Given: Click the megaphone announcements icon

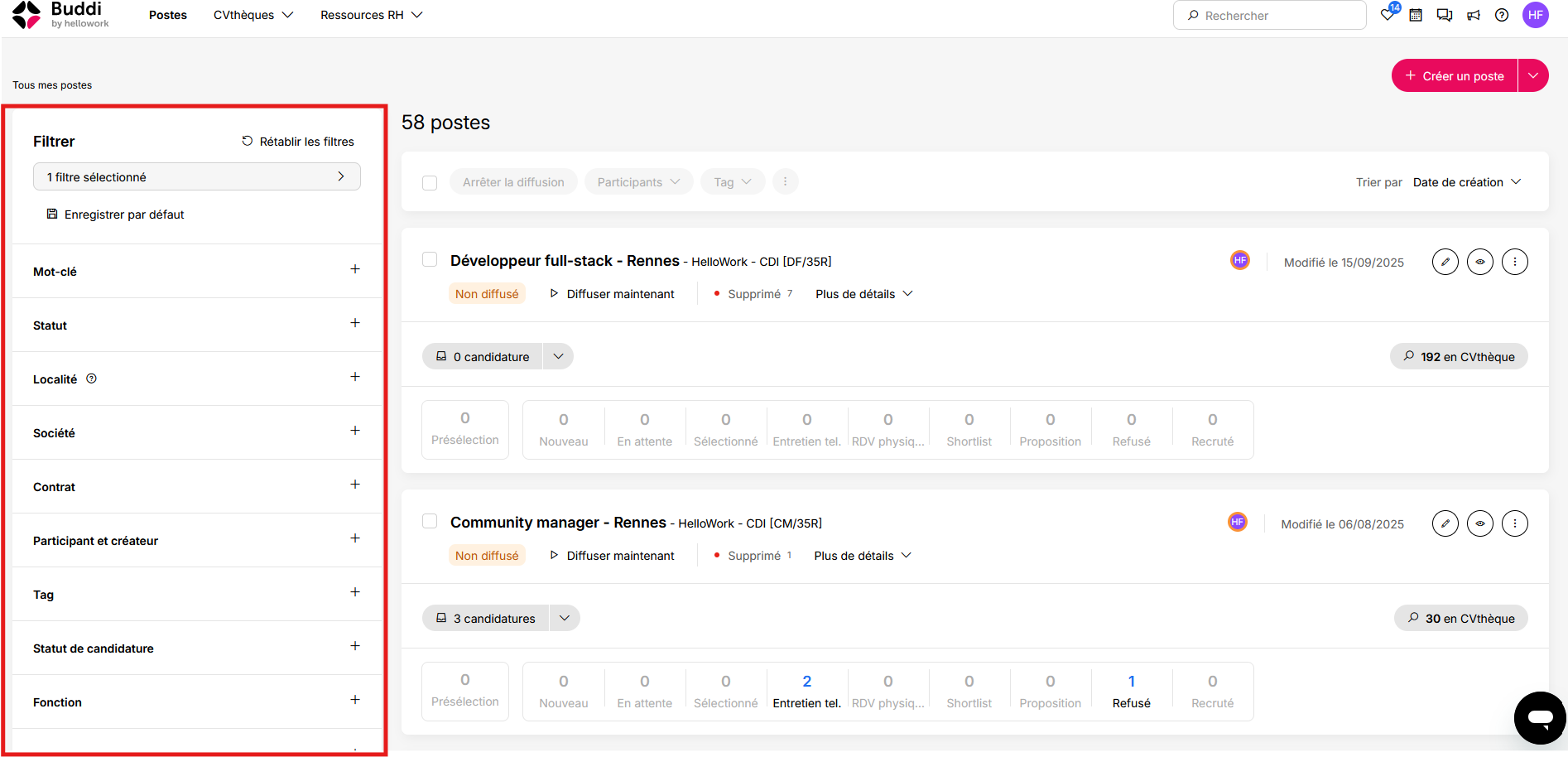Looking at the screenshot, I should [1474, 15].
